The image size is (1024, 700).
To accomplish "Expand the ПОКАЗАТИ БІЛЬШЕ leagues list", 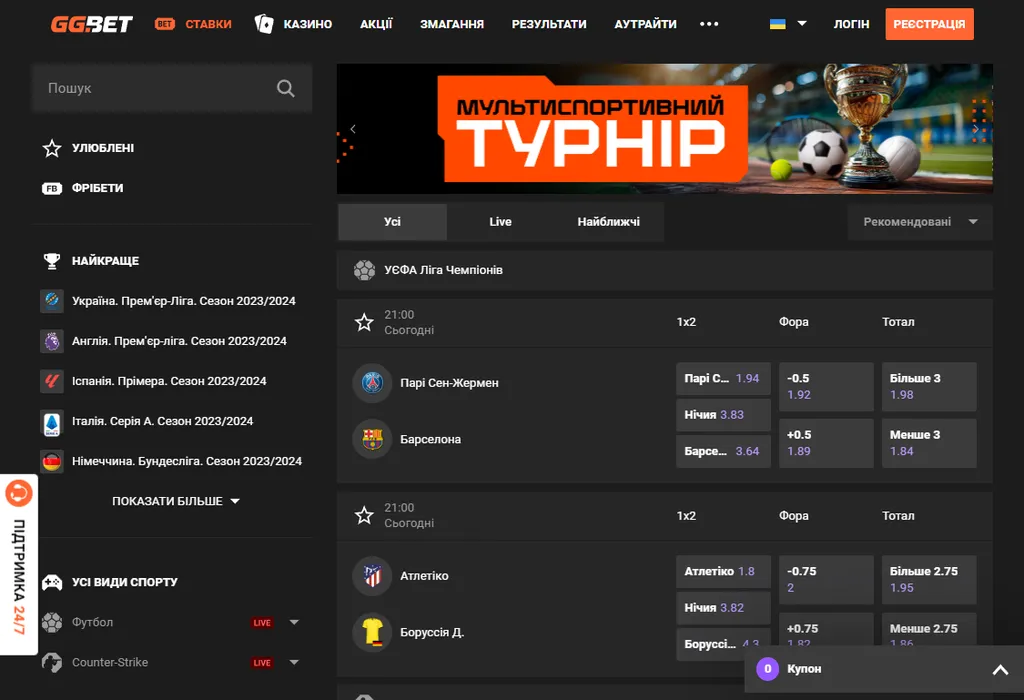I will point(176,501).
